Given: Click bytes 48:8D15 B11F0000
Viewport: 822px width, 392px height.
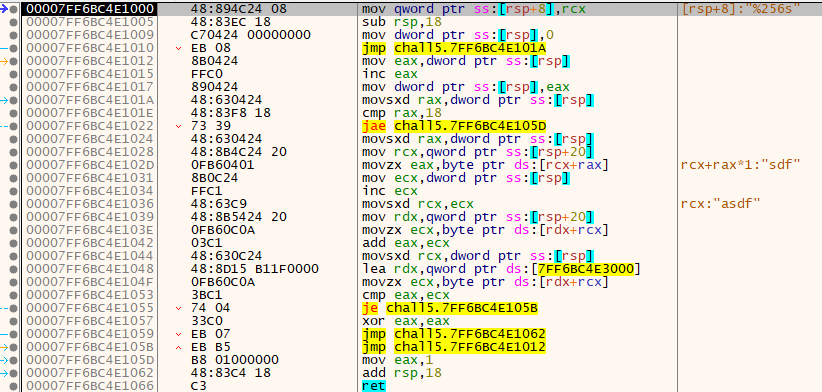Looking at the screenshot, I should coord(255,269).
